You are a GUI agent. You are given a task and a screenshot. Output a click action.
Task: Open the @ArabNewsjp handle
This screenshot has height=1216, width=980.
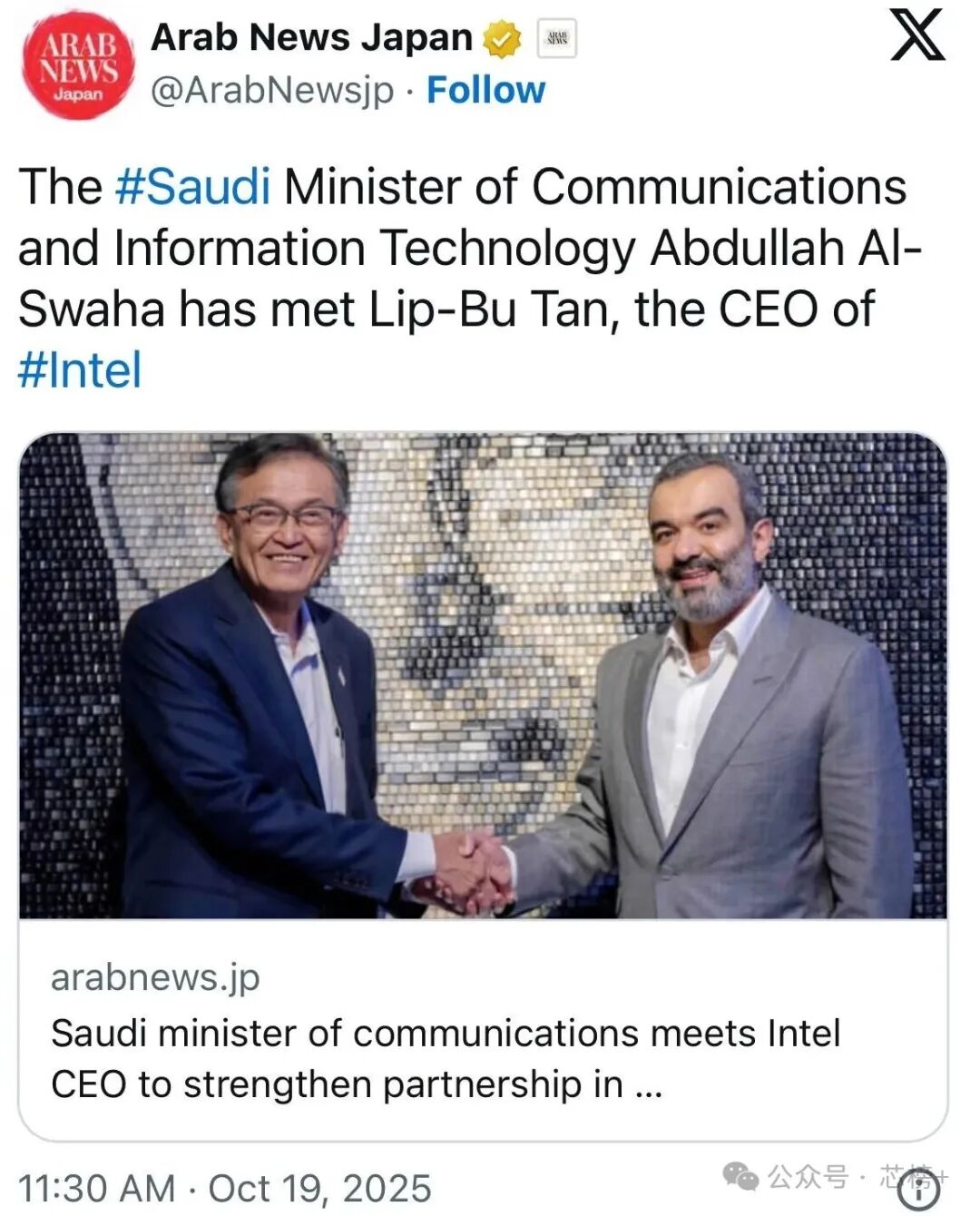(x=272, y=91)
